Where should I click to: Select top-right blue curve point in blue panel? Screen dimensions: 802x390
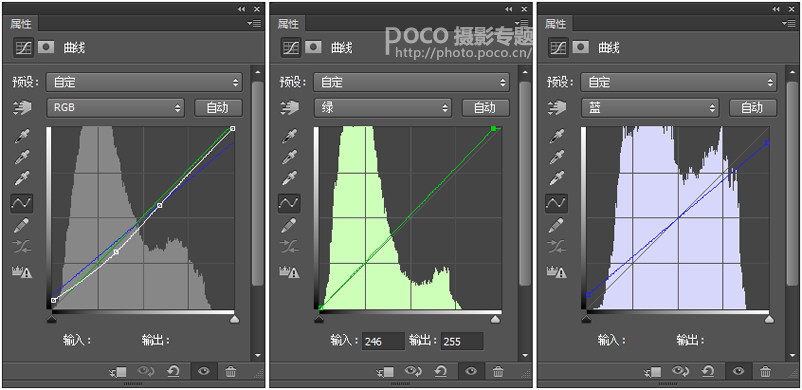click(x=767, y=143)
